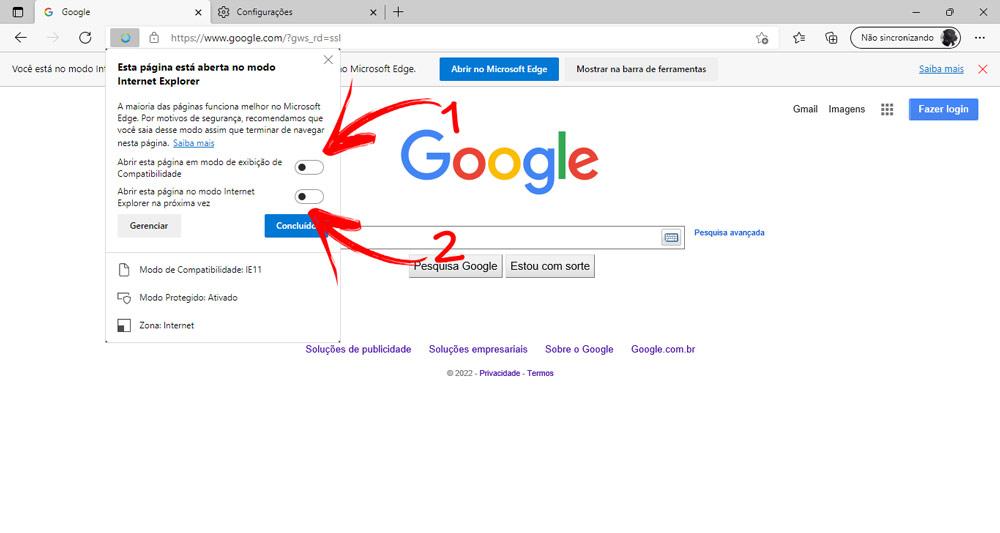1000x533 pixels.
Task: Click Mostrar na barra de ferramentas button
Action: pyautogui.click(x=641, y=69)
